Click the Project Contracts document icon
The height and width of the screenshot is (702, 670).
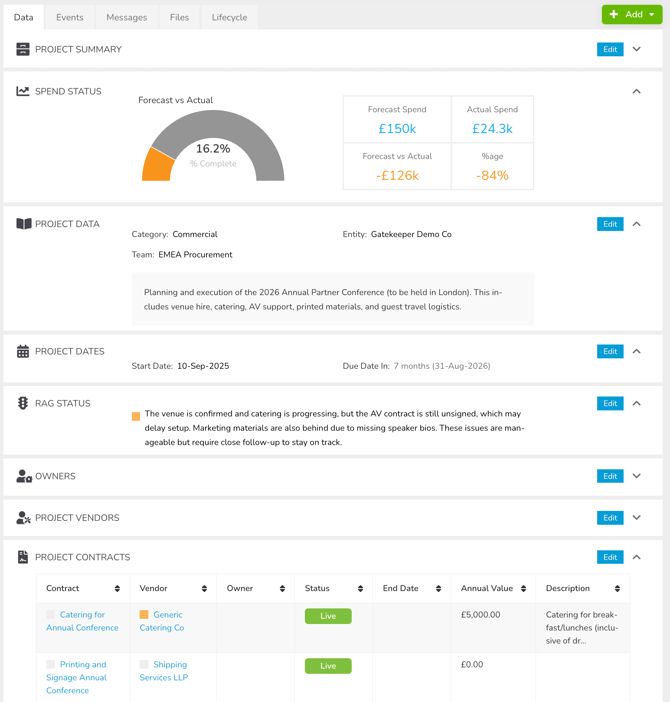point(23,557)
